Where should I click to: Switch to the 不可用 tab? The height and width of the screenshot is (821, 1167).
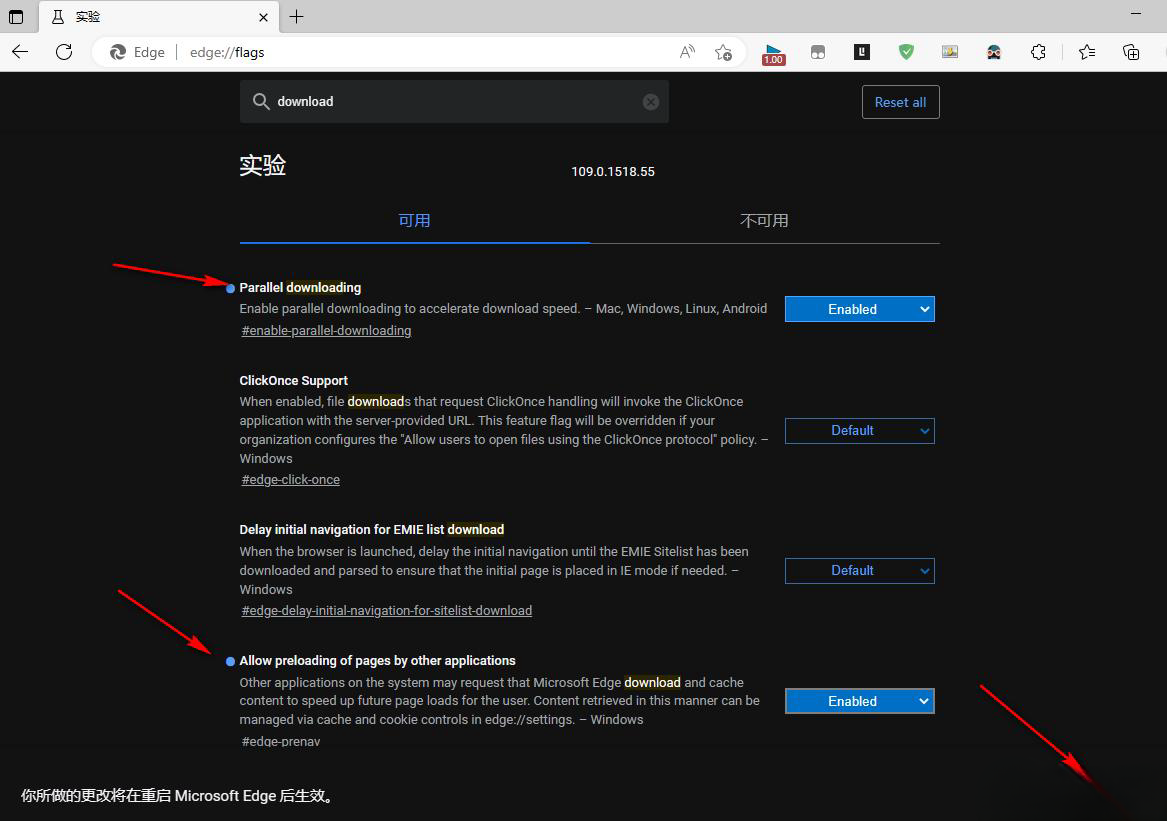(x=764, y=220)
